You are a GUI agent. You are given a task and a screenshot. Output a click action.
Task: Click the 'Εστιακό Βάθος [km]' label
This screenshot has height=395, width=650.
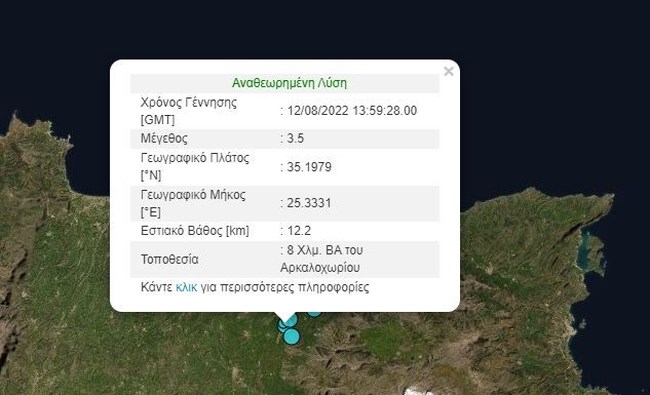pos(195,230)
